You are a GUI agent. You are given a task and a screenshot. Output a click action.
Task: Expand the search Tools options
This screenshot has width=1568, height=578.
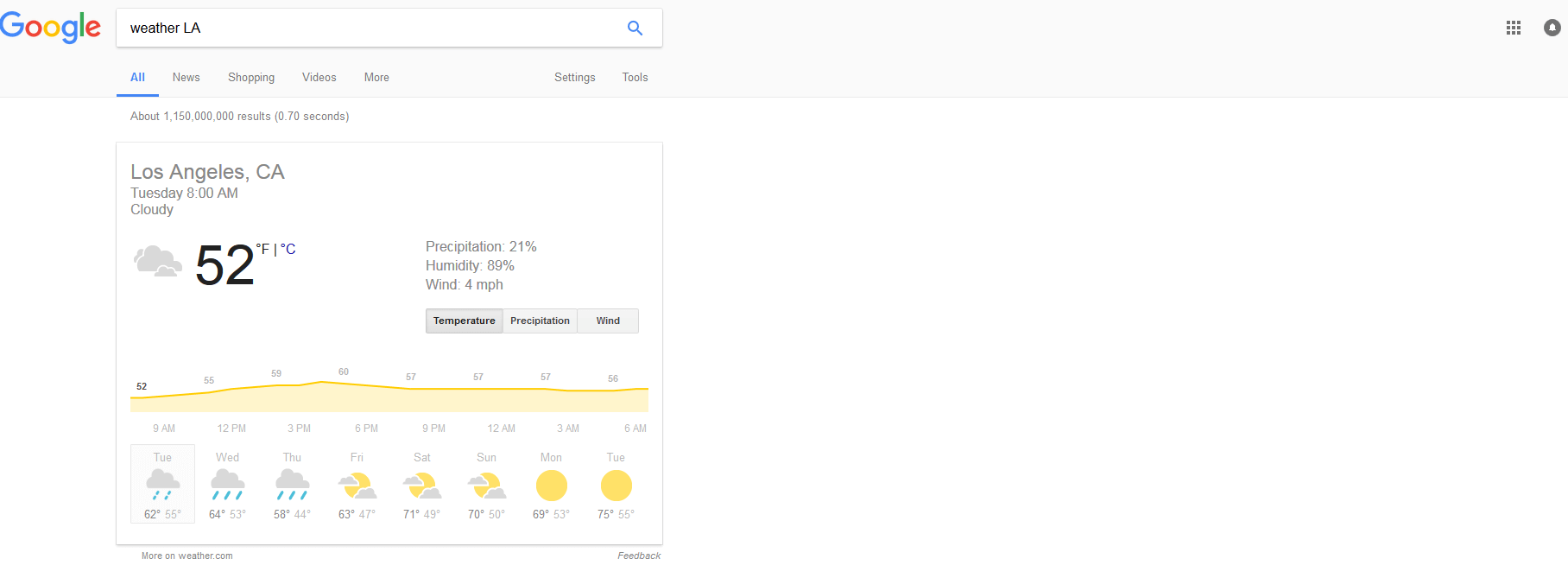click(x=635, y=77)
